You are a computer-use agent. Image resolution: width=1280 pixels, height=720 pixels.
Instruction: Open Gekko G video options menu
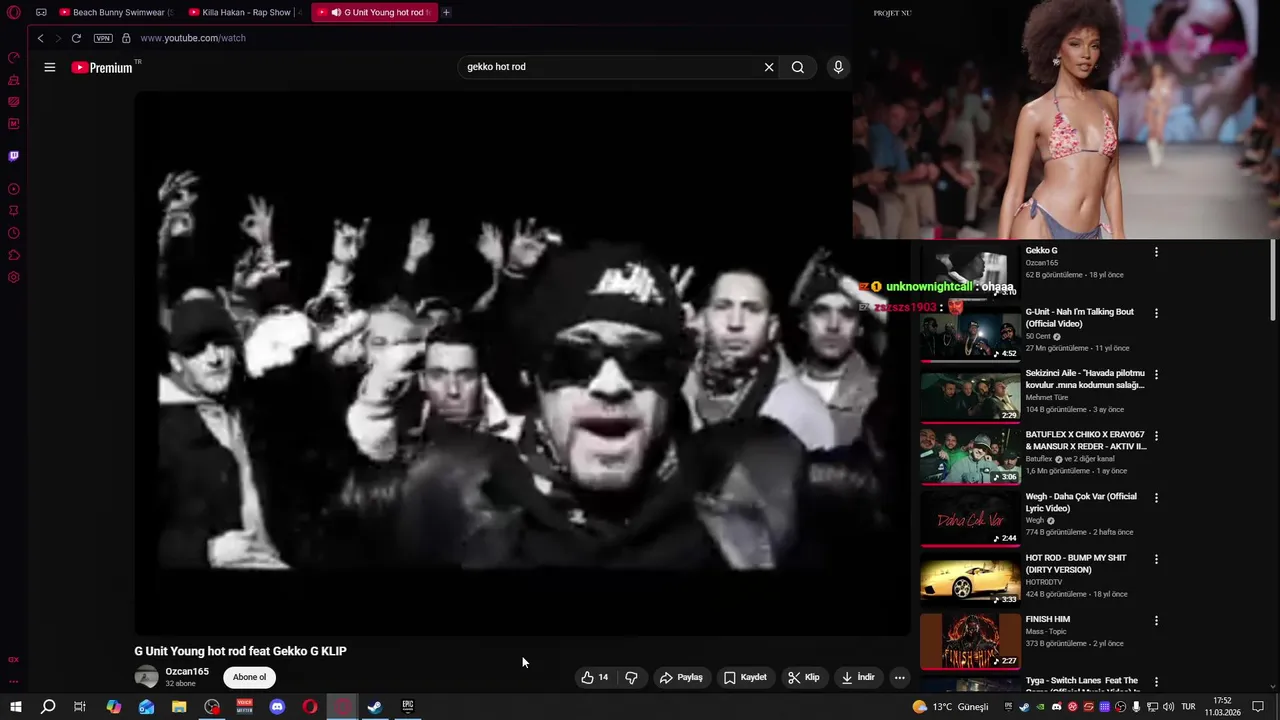click(x=1156, y=252)
